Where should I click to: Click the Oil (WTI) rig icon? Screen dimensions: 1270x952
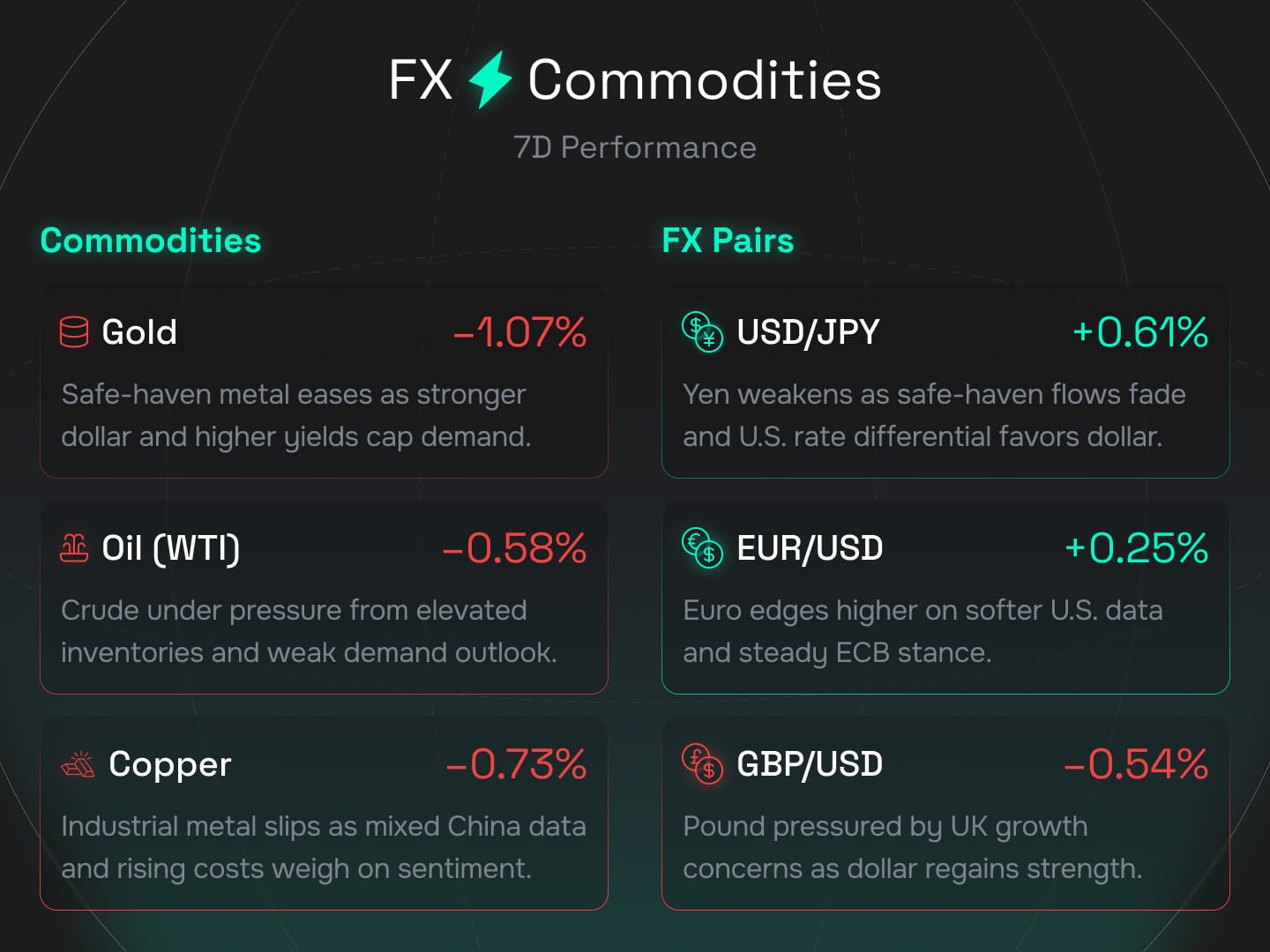[74, 548]
